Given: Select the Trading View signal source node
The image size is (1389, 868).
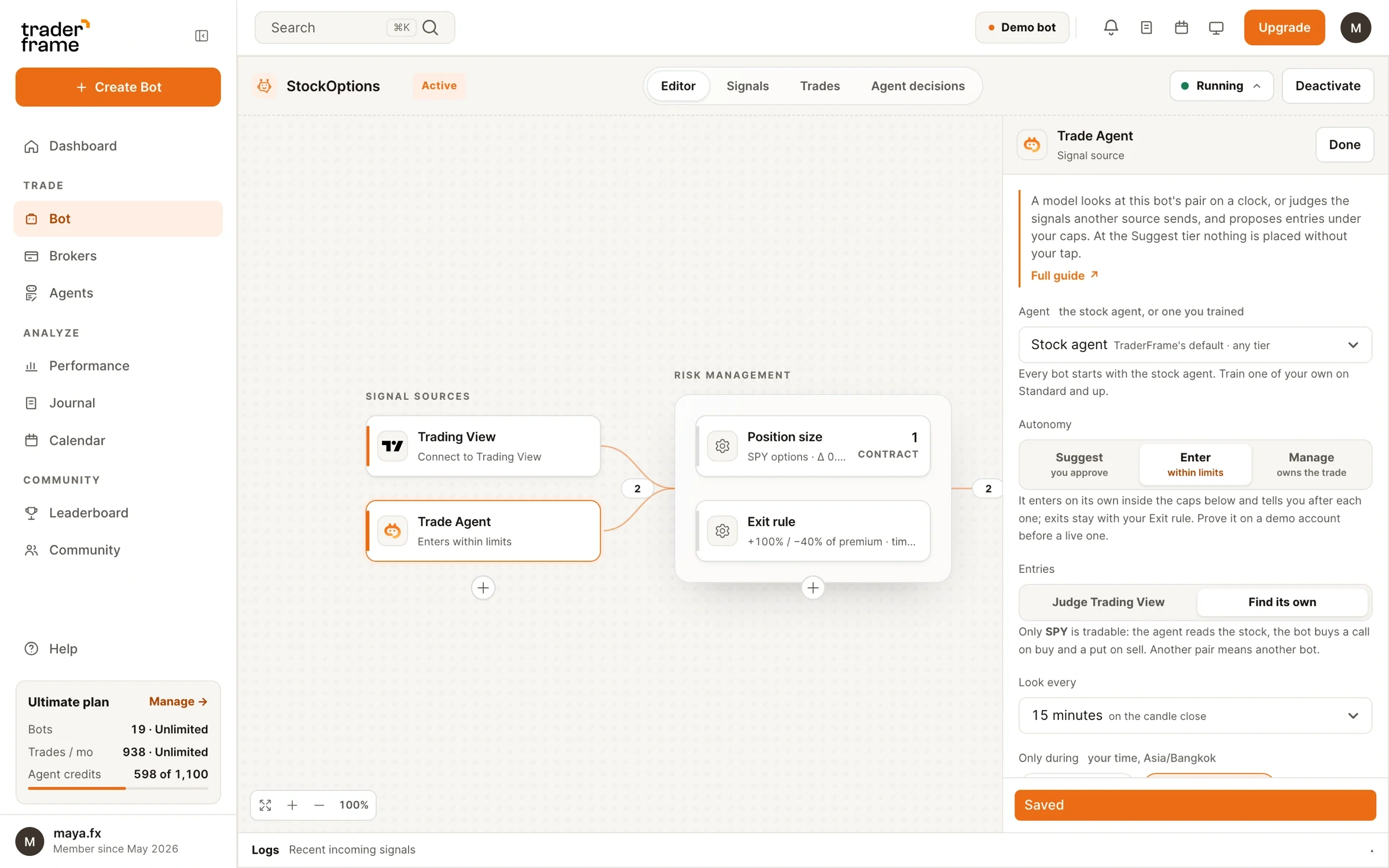Looking at the screenshot, I should pos(483,446).
